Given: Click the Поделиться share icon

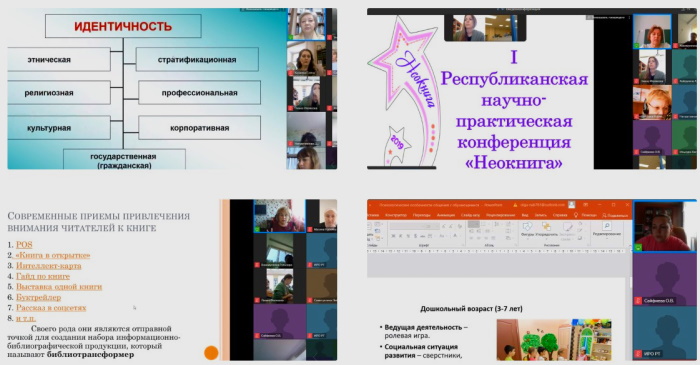Looking at the screenshot, I should point(604,216).
